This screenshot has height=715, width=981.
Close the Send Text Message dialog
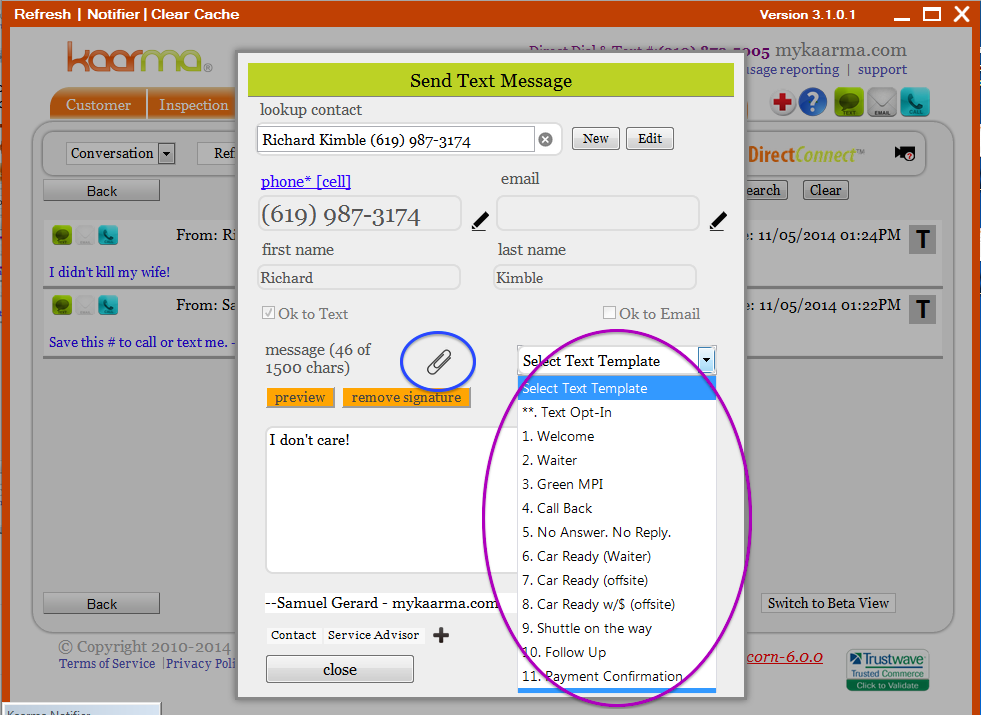click(340, 669)
